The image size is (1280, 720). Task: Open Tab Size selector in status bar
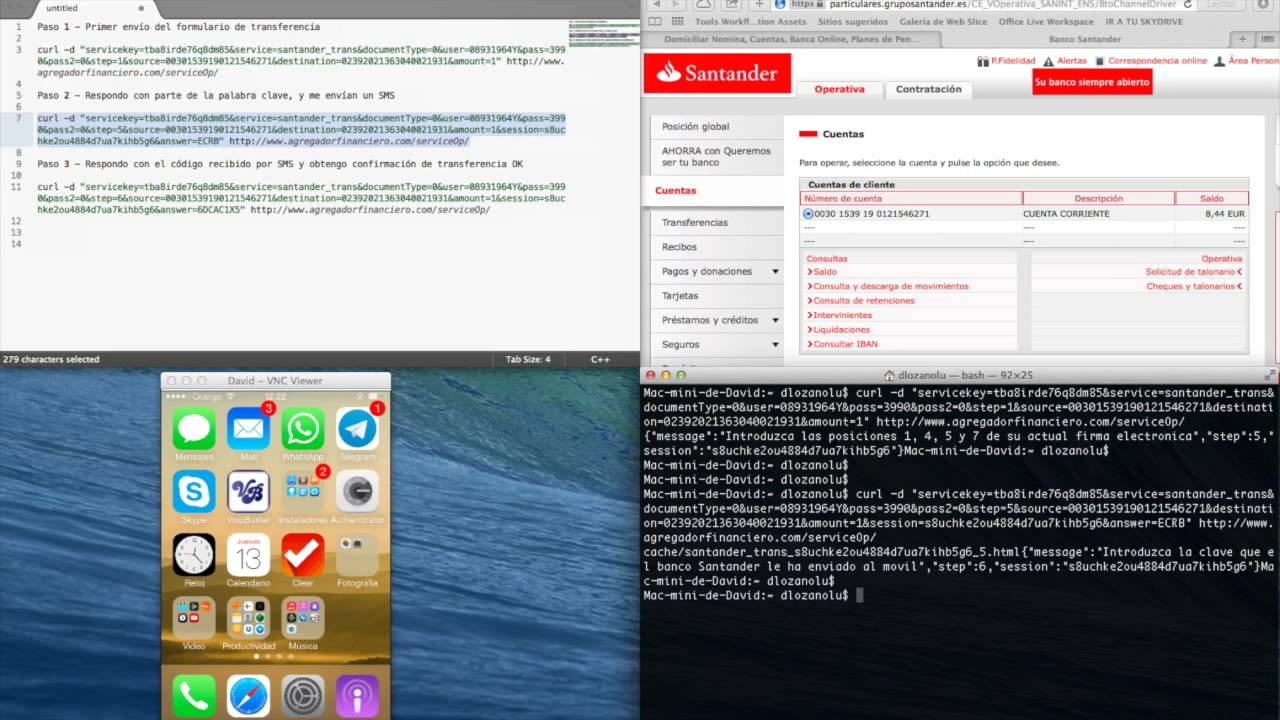click(528, 359)
